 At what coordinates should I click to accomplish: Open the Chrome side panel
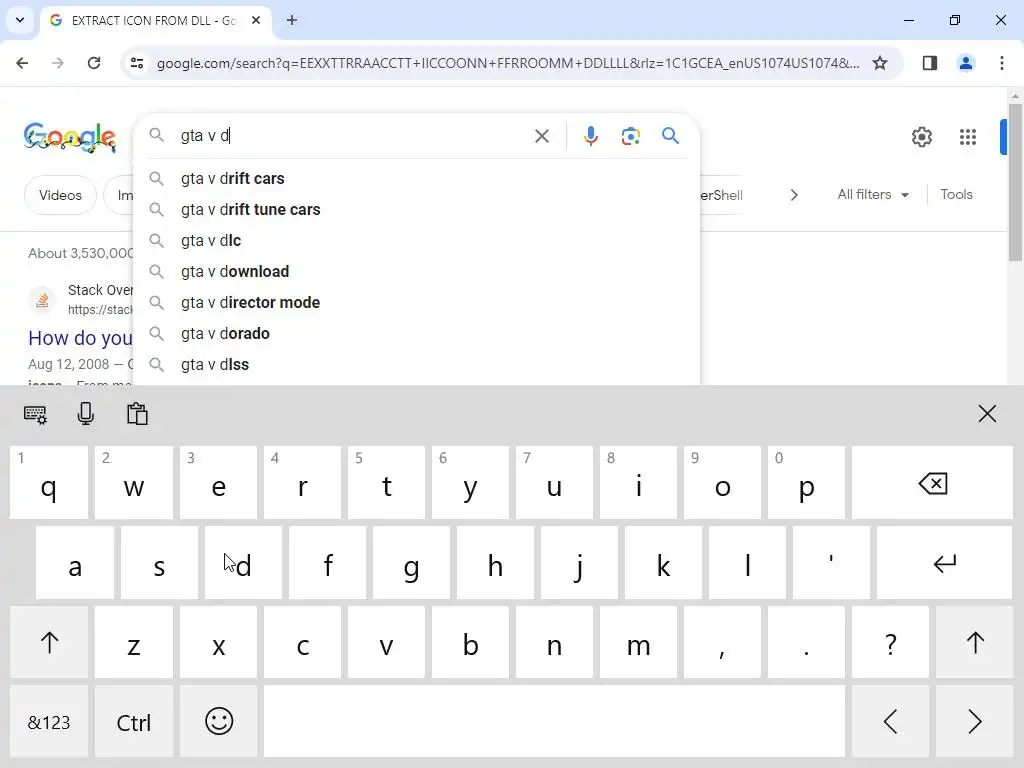pyautogui.click(x=929, y=63)
